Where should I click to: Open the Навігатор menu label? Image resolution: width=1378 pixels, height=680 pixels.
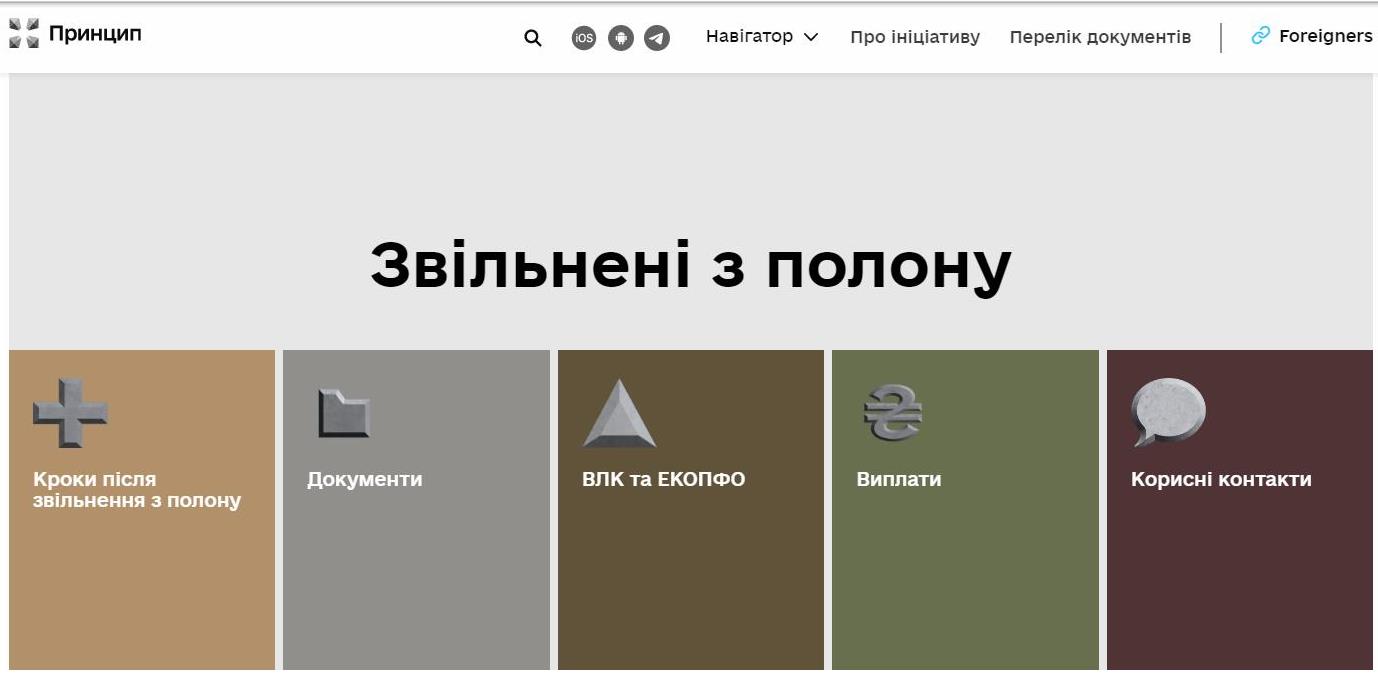click(749, 36)
